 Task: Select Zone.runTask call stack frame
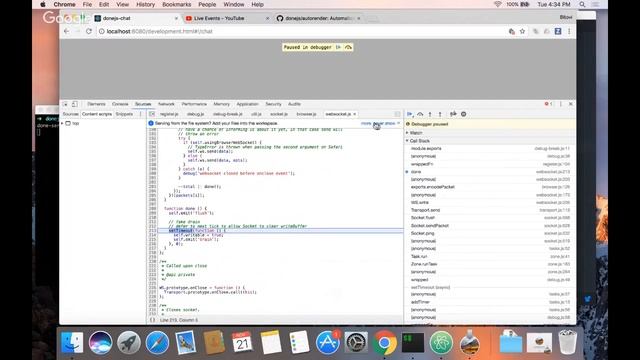click(x=490, y=264)
